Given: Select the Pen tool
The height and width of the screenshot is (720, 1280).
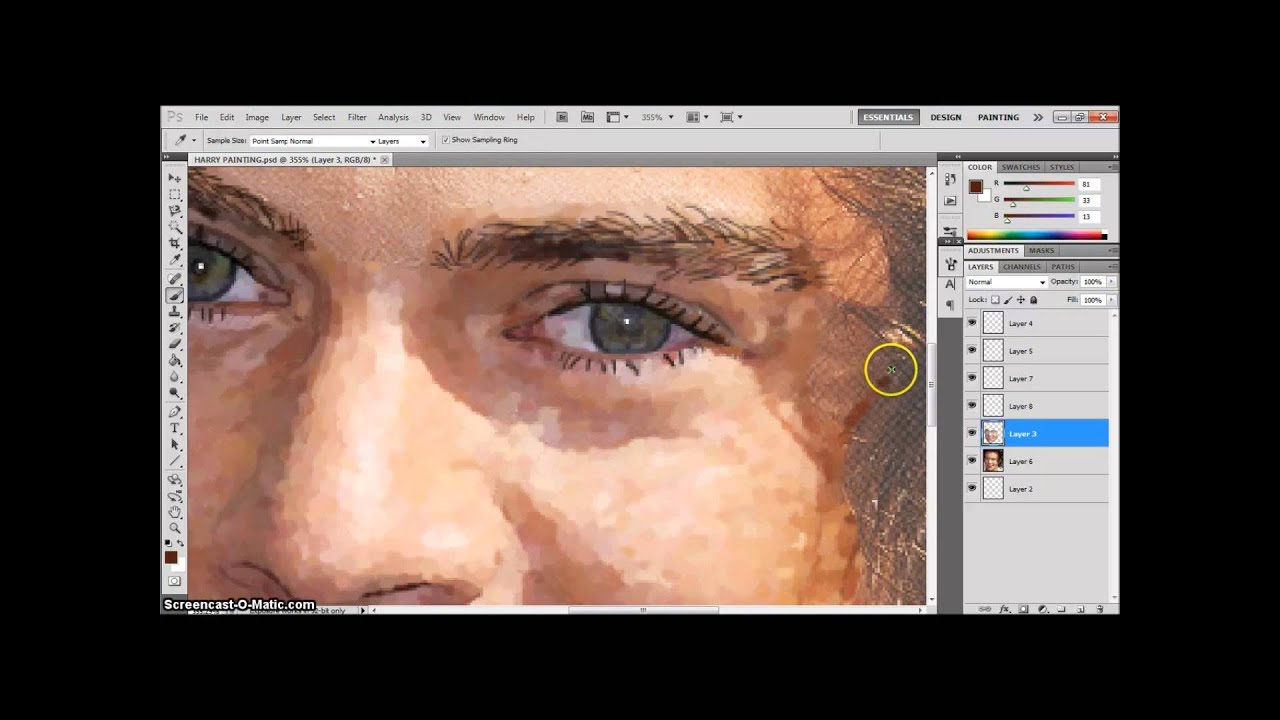Looking at the screenshot, I should coord(175,412).
